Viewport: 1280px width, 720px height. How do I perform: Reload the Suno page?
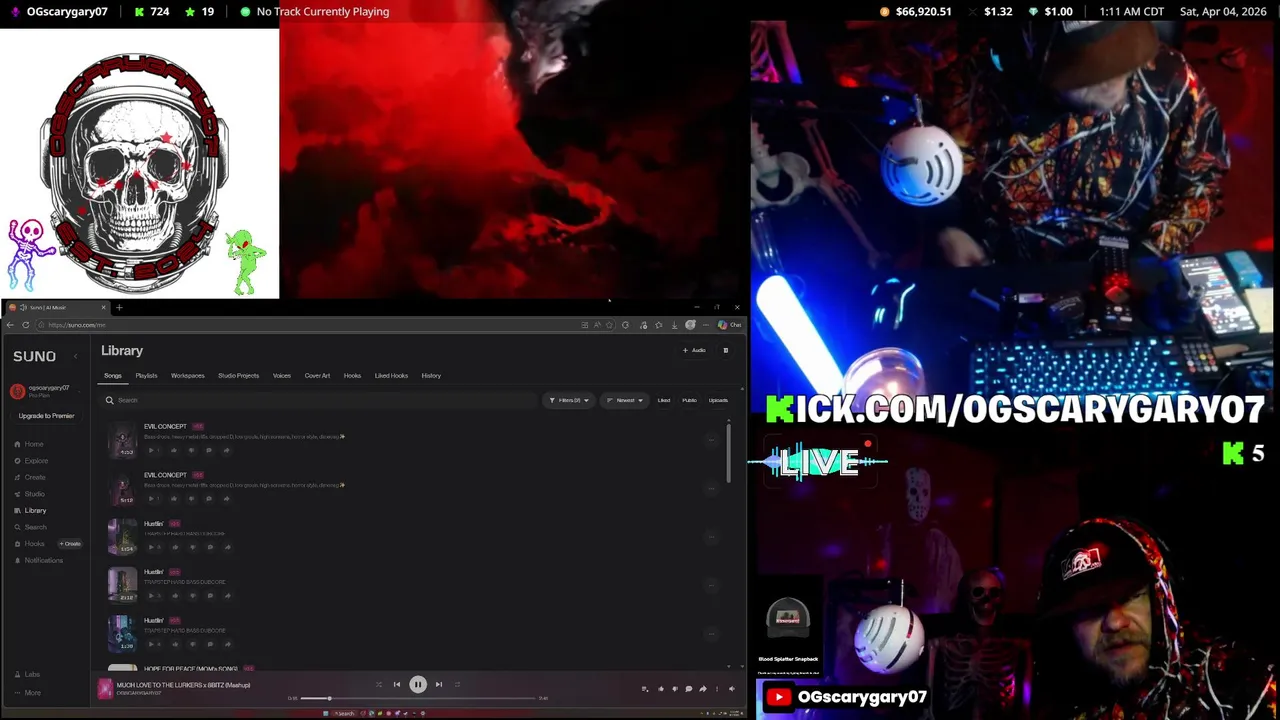coord(25,325)
